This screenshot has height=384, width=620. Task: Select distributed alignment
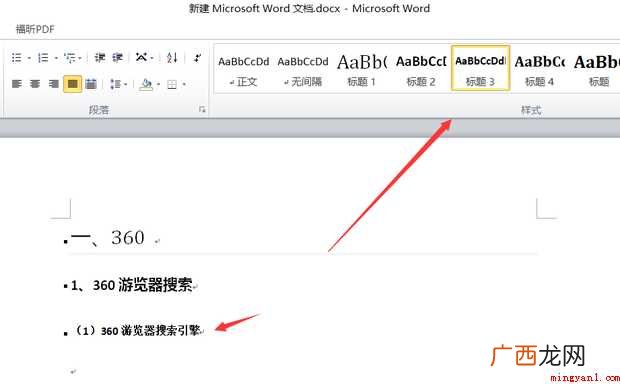tap(91, 84)
